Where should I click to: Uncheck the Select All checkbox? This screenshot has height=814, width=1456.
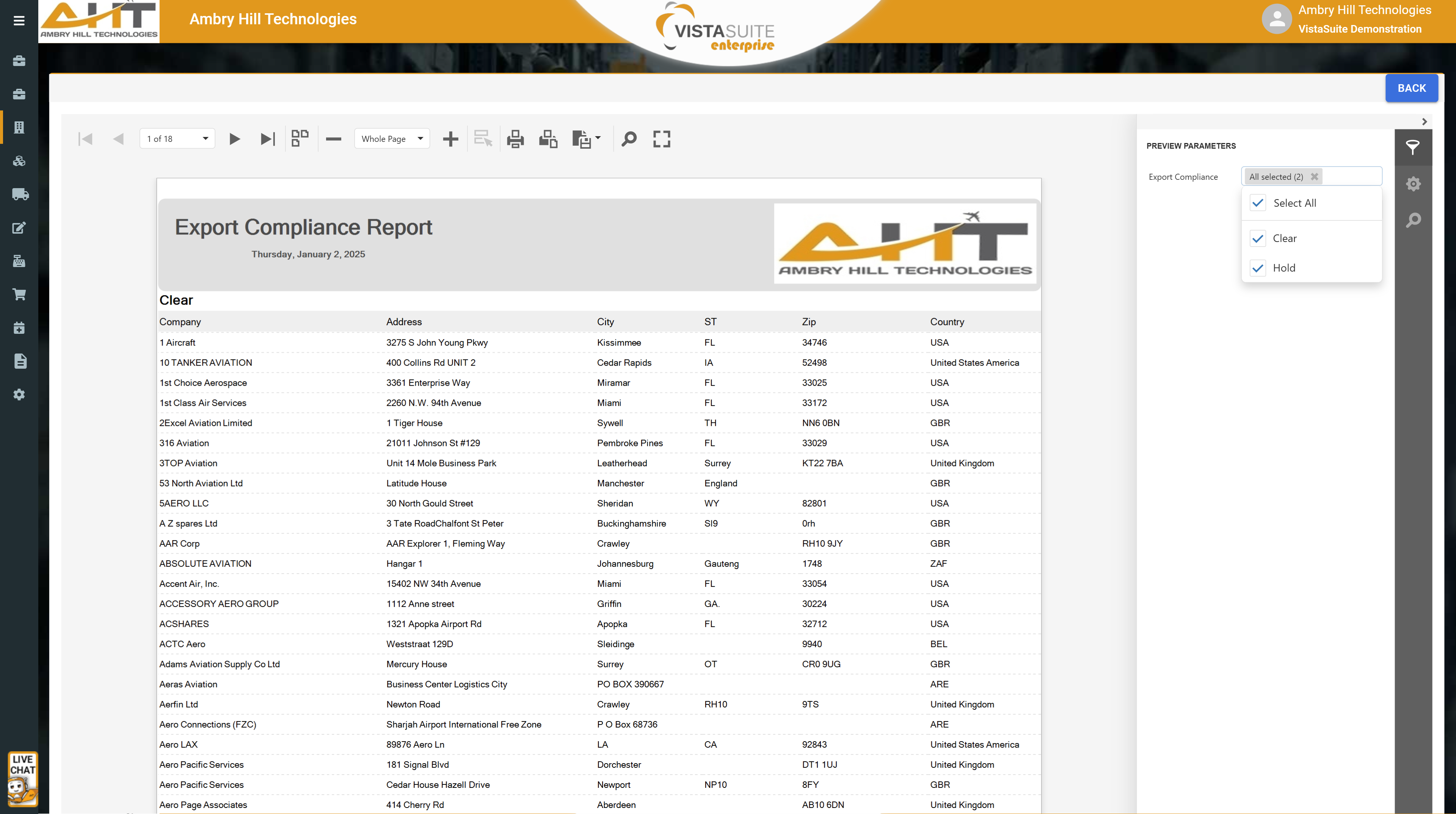pos(1258,203)
